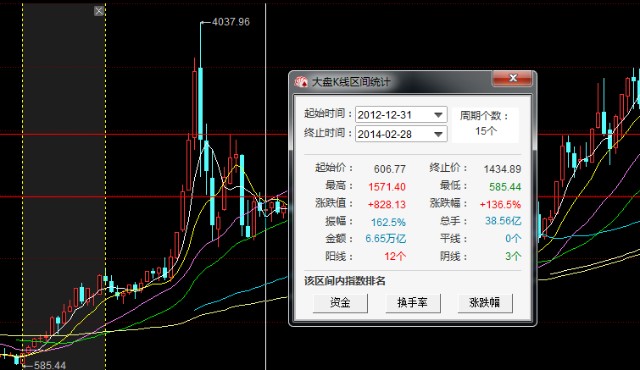Click the 585.44 low price label
Screen dimensions: 640x370
50,365
